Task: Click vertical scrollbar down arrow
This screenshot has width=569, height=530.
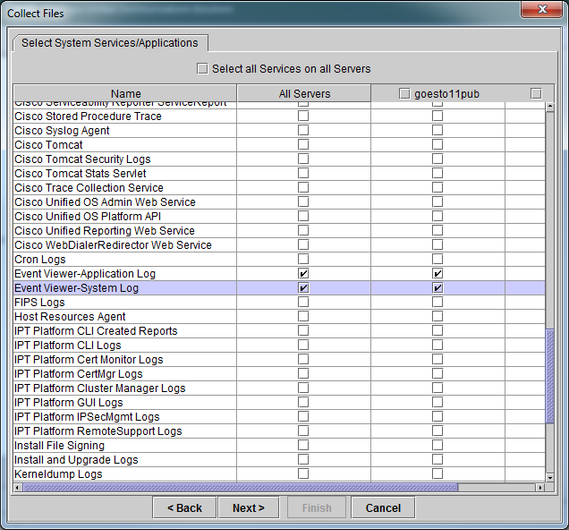Action: [x=550, y=478]
